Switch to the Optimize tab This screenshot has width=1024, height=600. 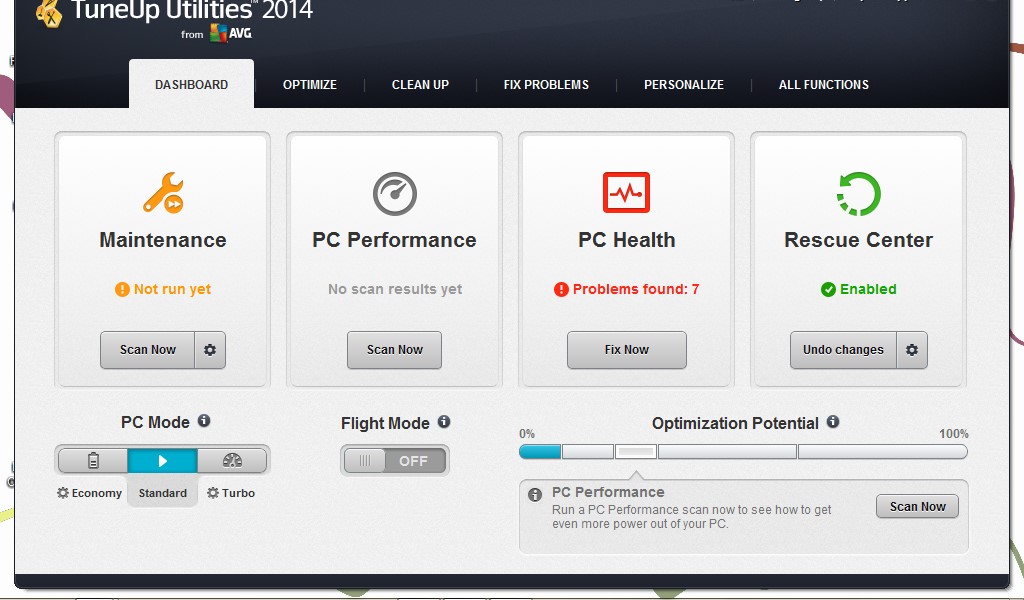tap(310, 84)
